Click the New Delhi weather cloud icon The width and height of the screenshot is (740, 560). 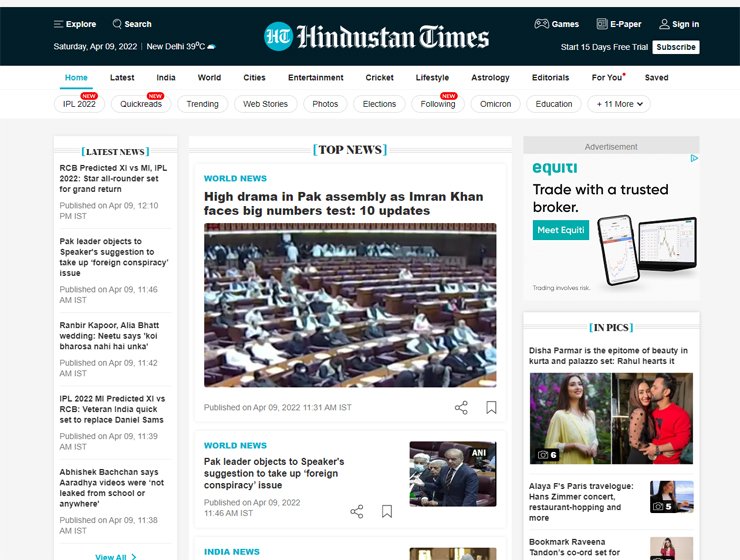[211, 47]
